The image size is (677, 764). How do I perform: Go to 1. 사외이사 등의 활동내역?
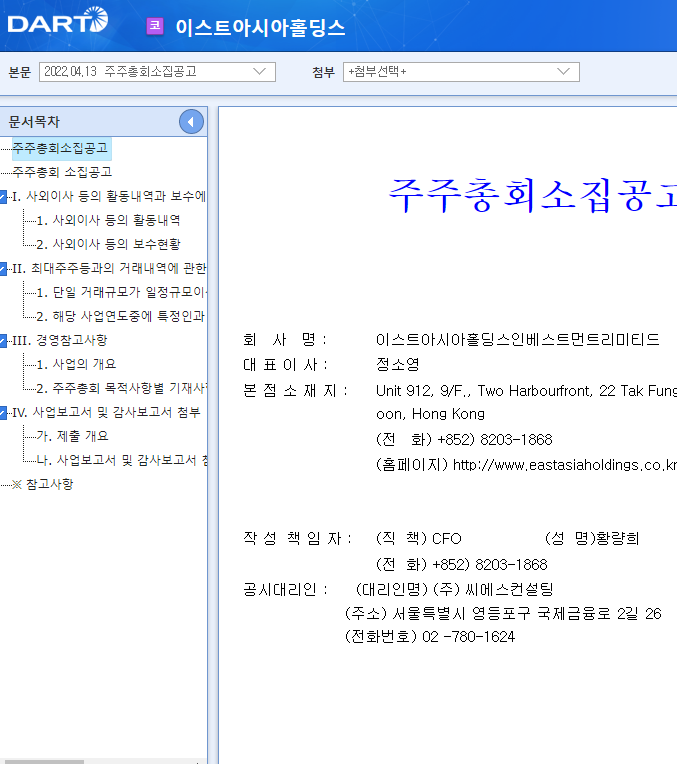tap(109, 220)
